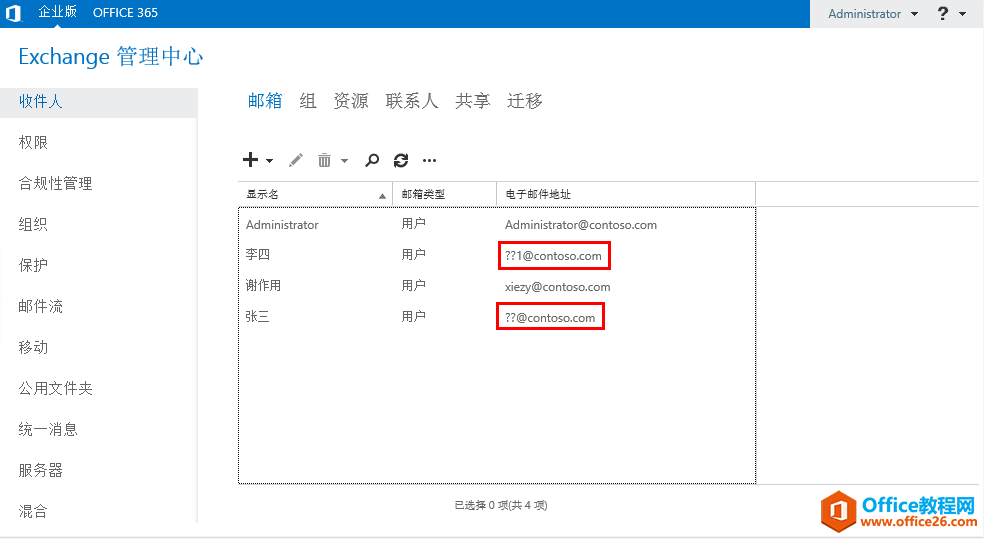Screen dimensions: 984x539
Task: Open 权限 in the left navigation
Action: point(33,143)
